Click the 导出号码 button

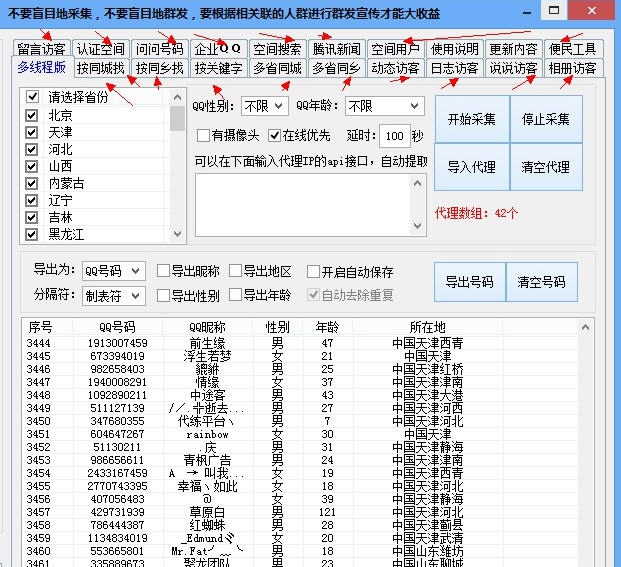click(470, 282)
